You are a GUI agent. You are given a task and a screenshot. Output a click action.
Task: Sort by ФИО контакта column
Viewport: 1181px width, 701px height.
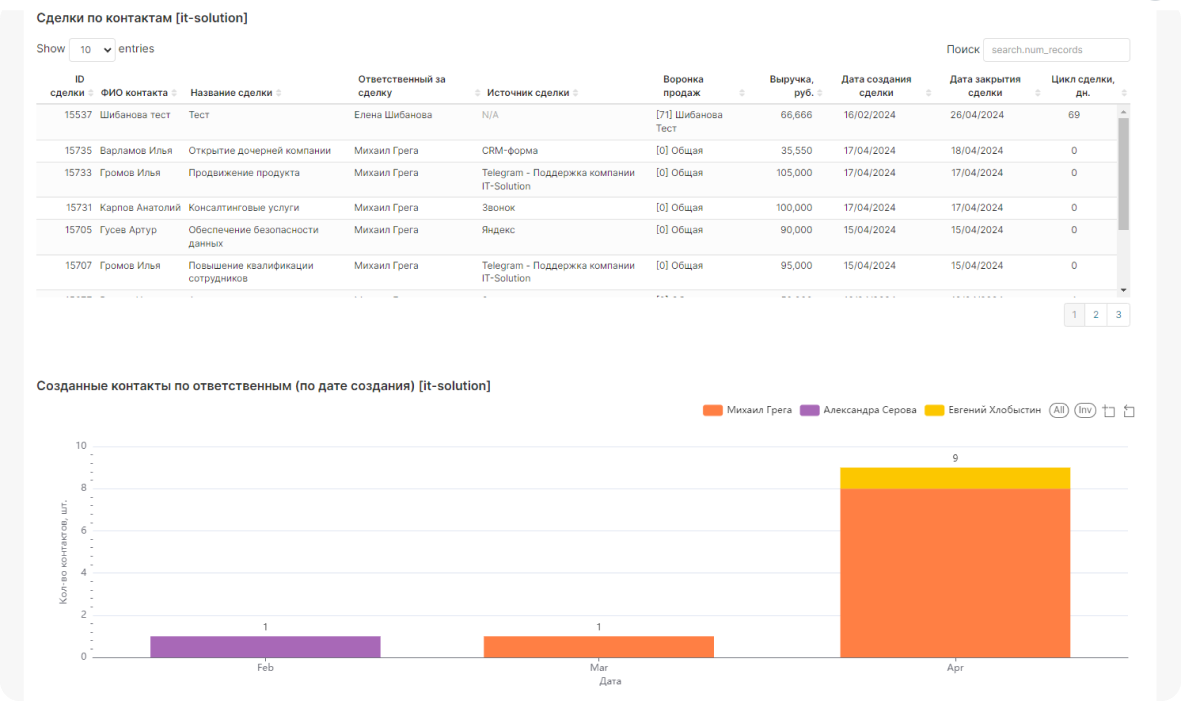point(134,93)
